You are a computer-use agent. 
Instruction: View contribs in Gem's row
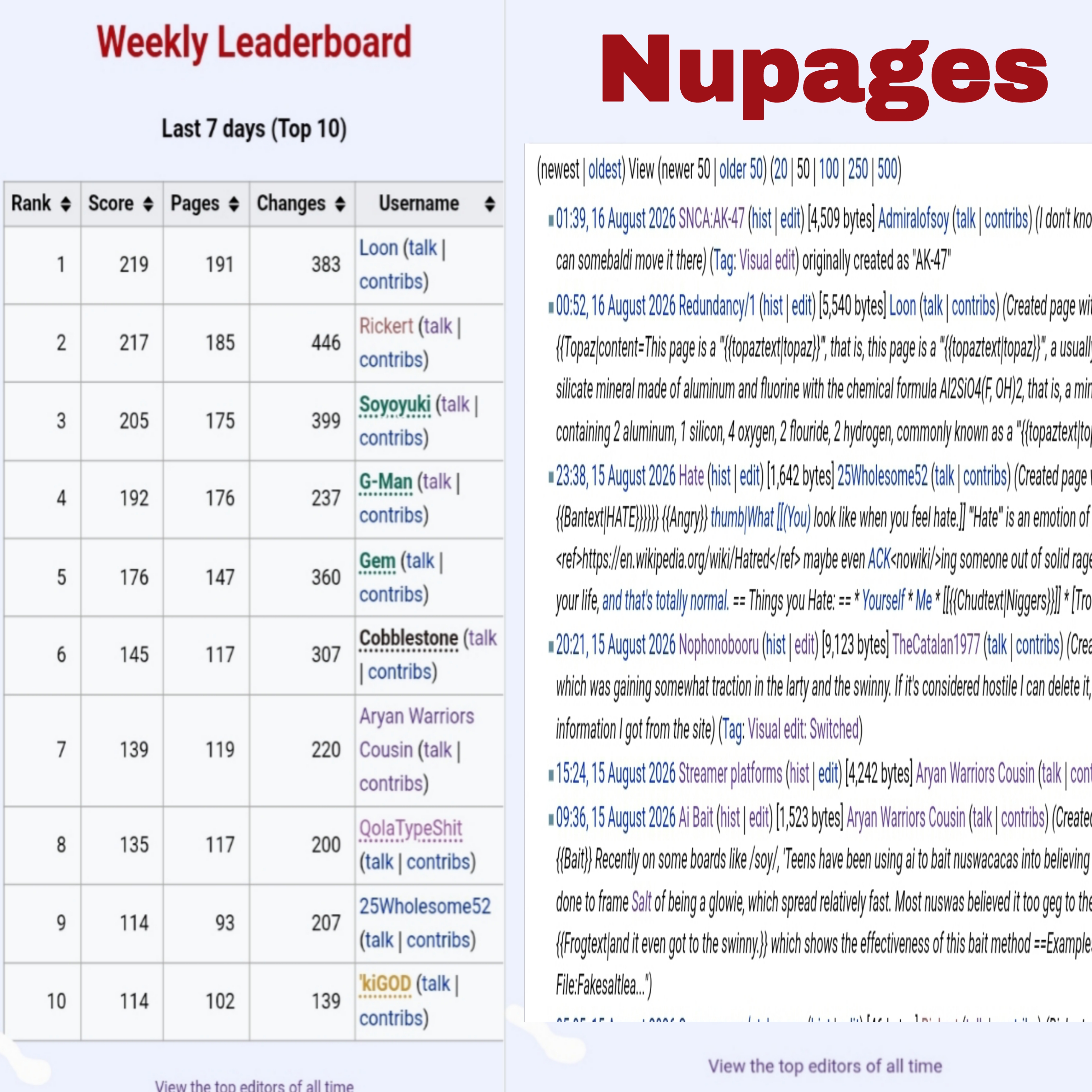click(x=391, y=595)
